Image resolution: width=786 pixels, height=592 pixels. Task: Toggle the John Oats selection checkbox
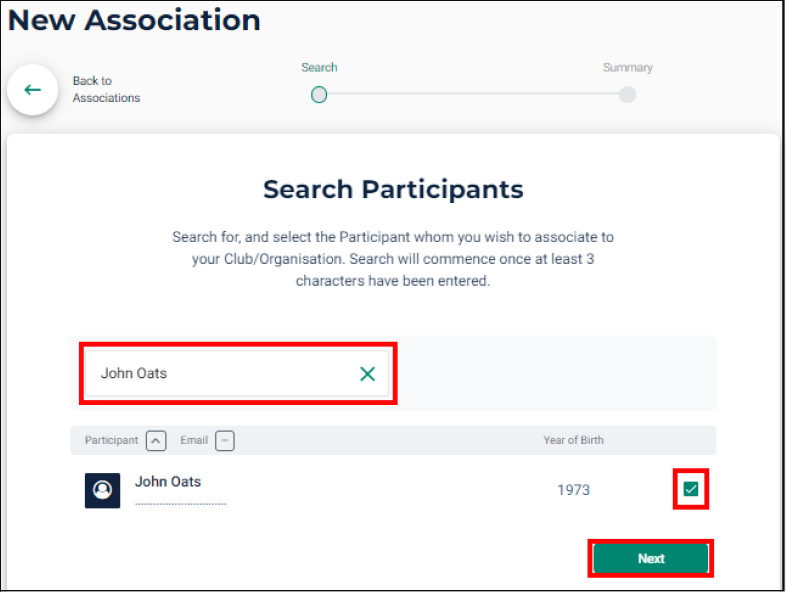coord(691,489)
